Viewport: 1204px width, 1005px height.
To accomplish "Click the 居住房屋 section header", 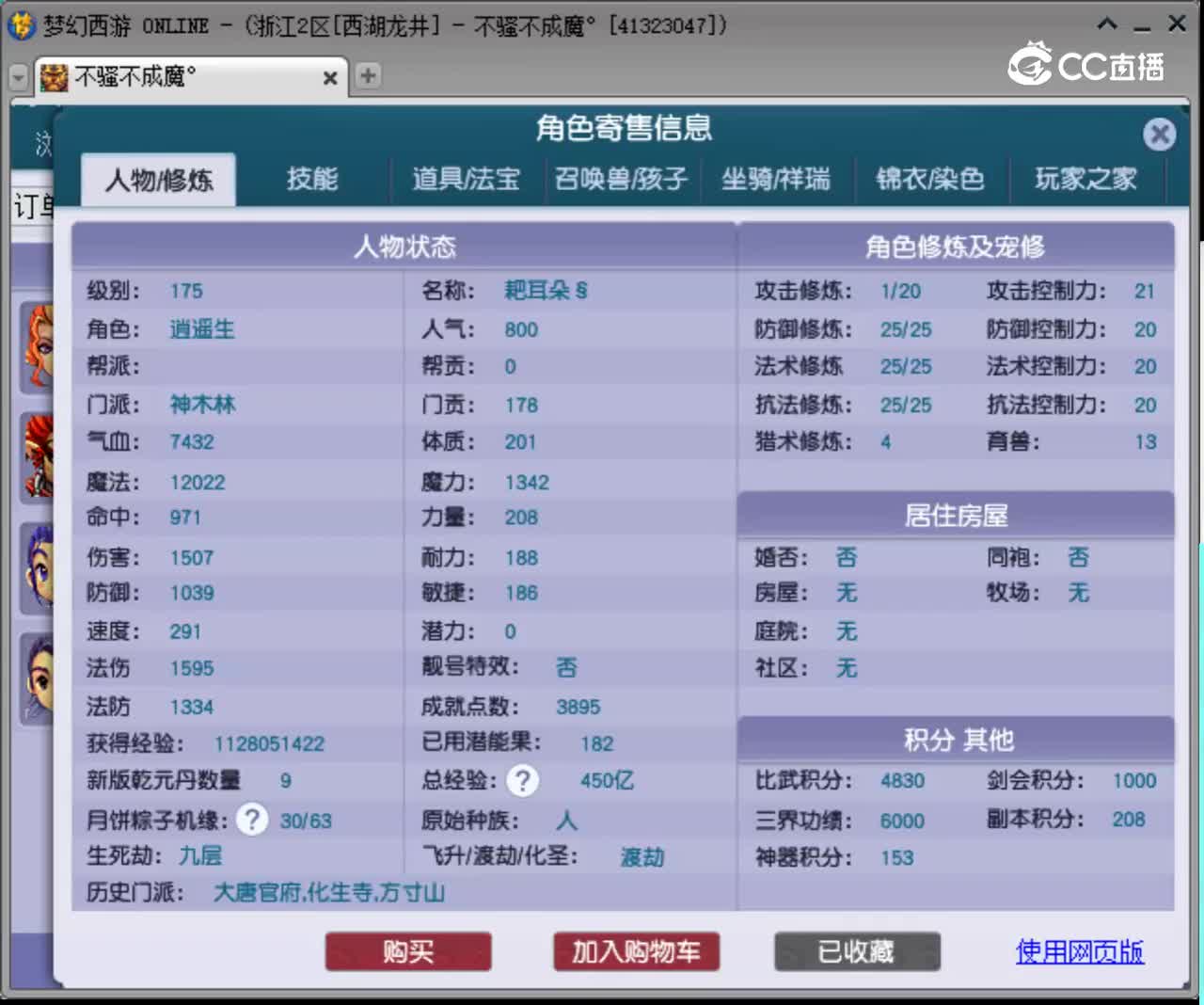I will point(956,515).
